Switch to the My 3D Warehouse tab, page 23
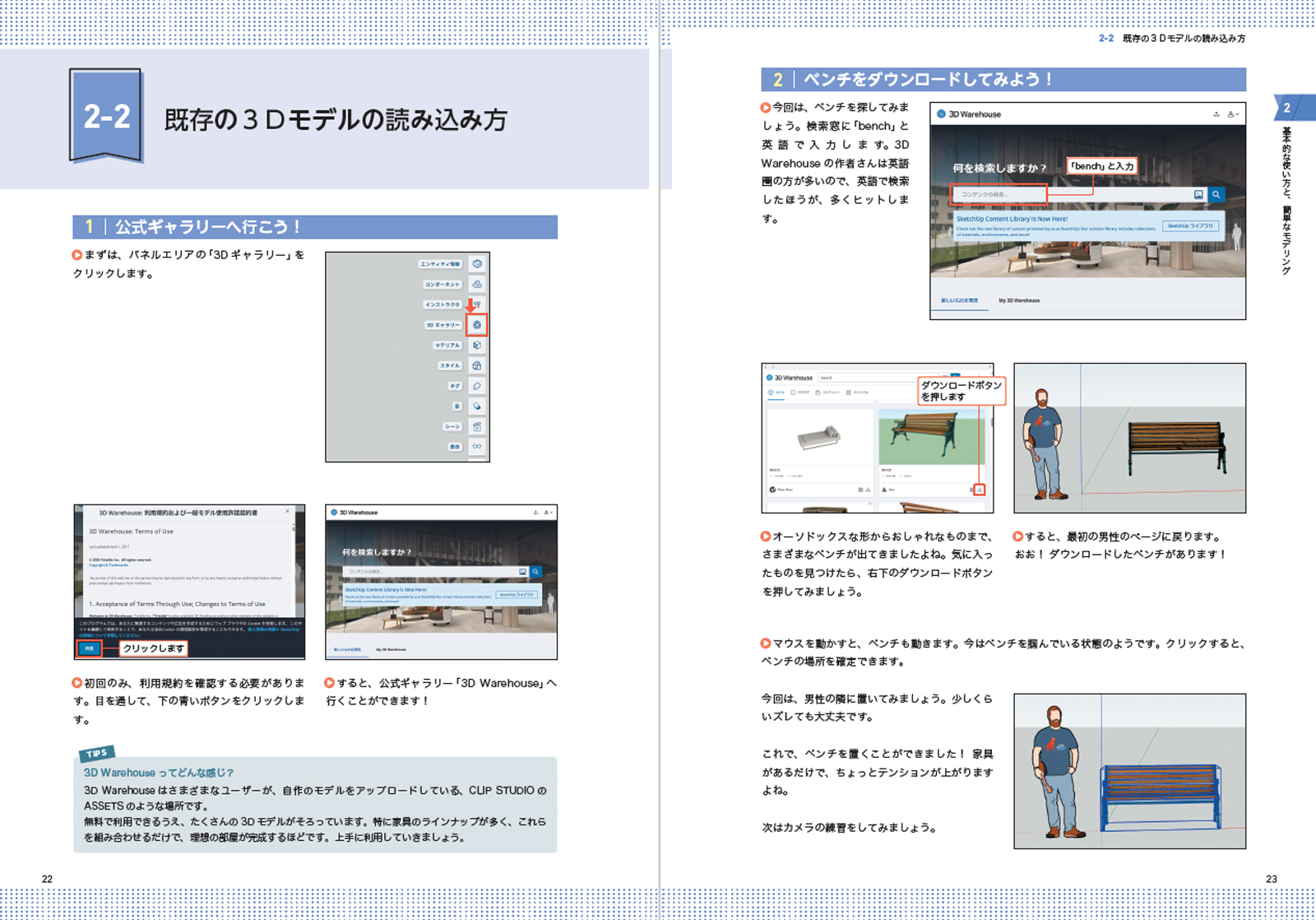The height and width of the screenshot is (920, 1316). [1019, 300]
